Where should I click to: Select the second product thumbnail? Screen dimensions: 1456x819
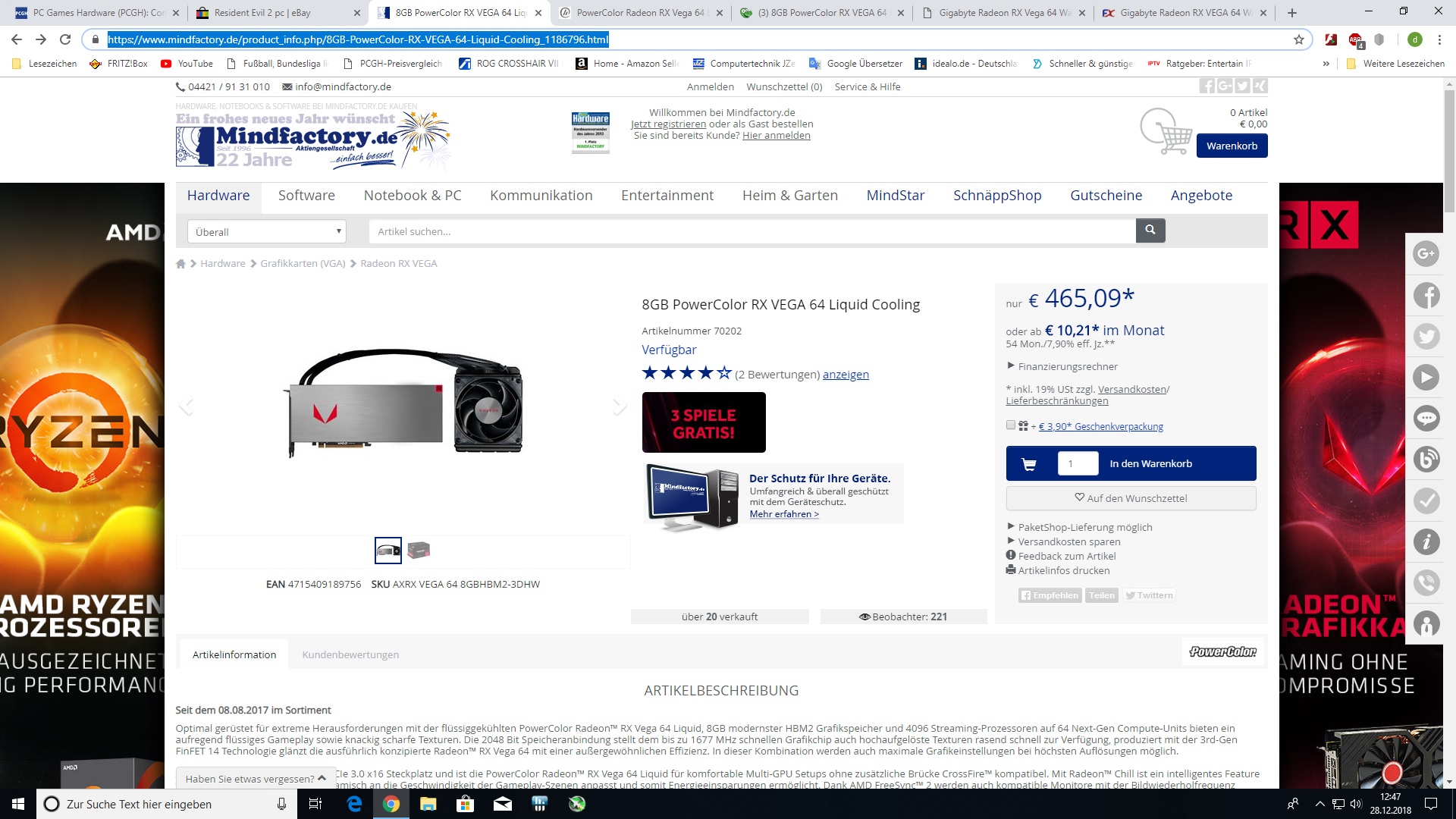(419, 550)
